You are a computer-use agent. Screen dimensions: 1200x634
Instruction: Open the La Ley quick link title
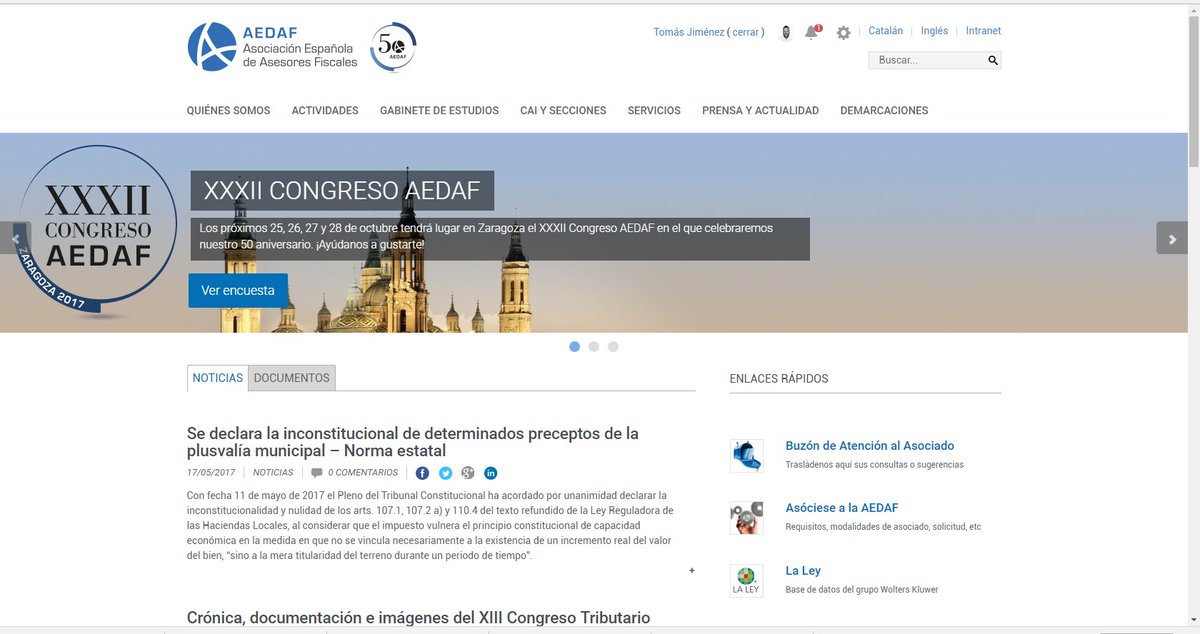[x=803, y=571]
